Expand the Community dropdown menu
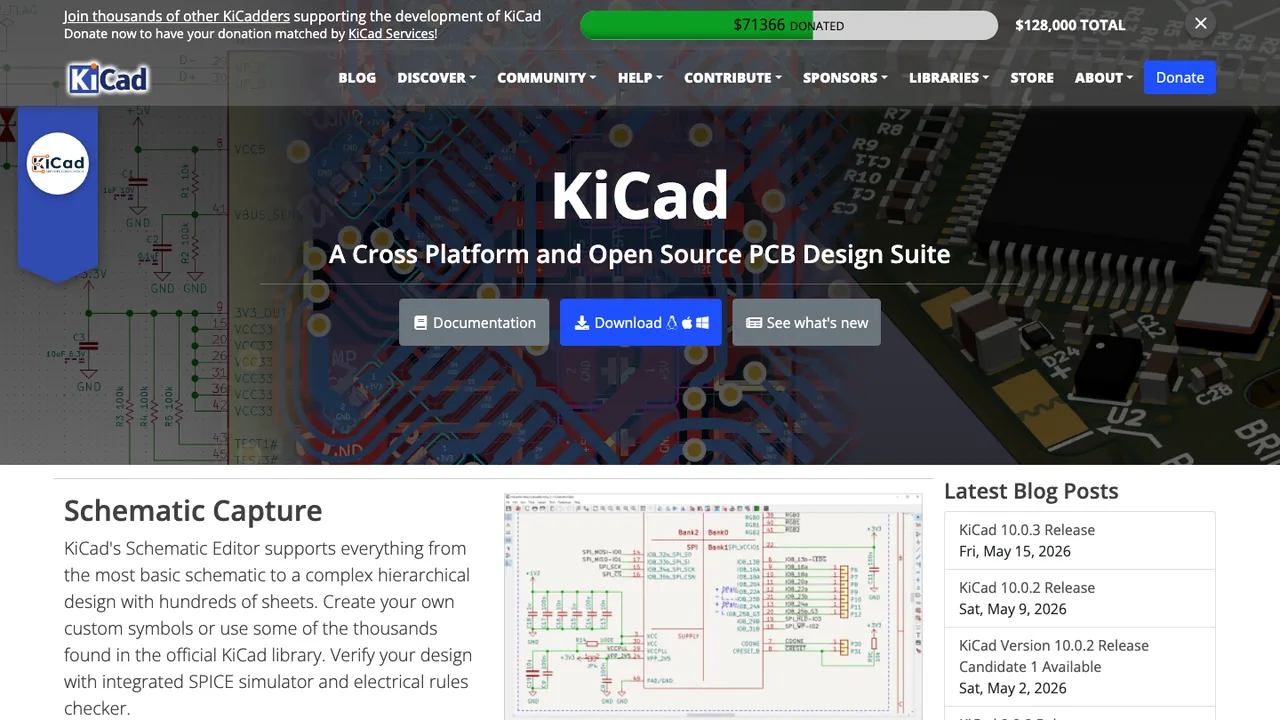 tap(546, 77)
